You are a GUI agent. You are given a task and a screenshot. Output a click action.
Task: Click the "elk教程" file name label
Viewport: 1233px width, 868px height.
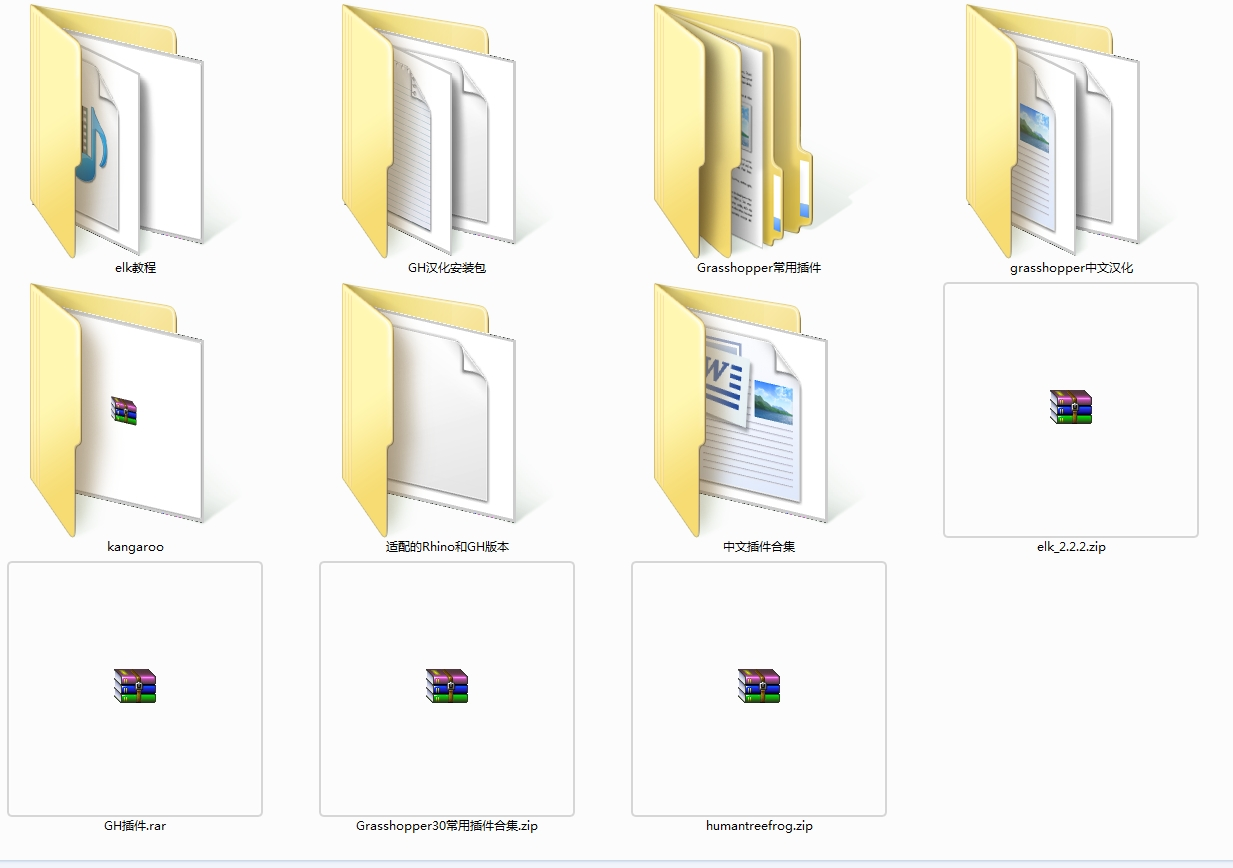[x=135, y=268]
